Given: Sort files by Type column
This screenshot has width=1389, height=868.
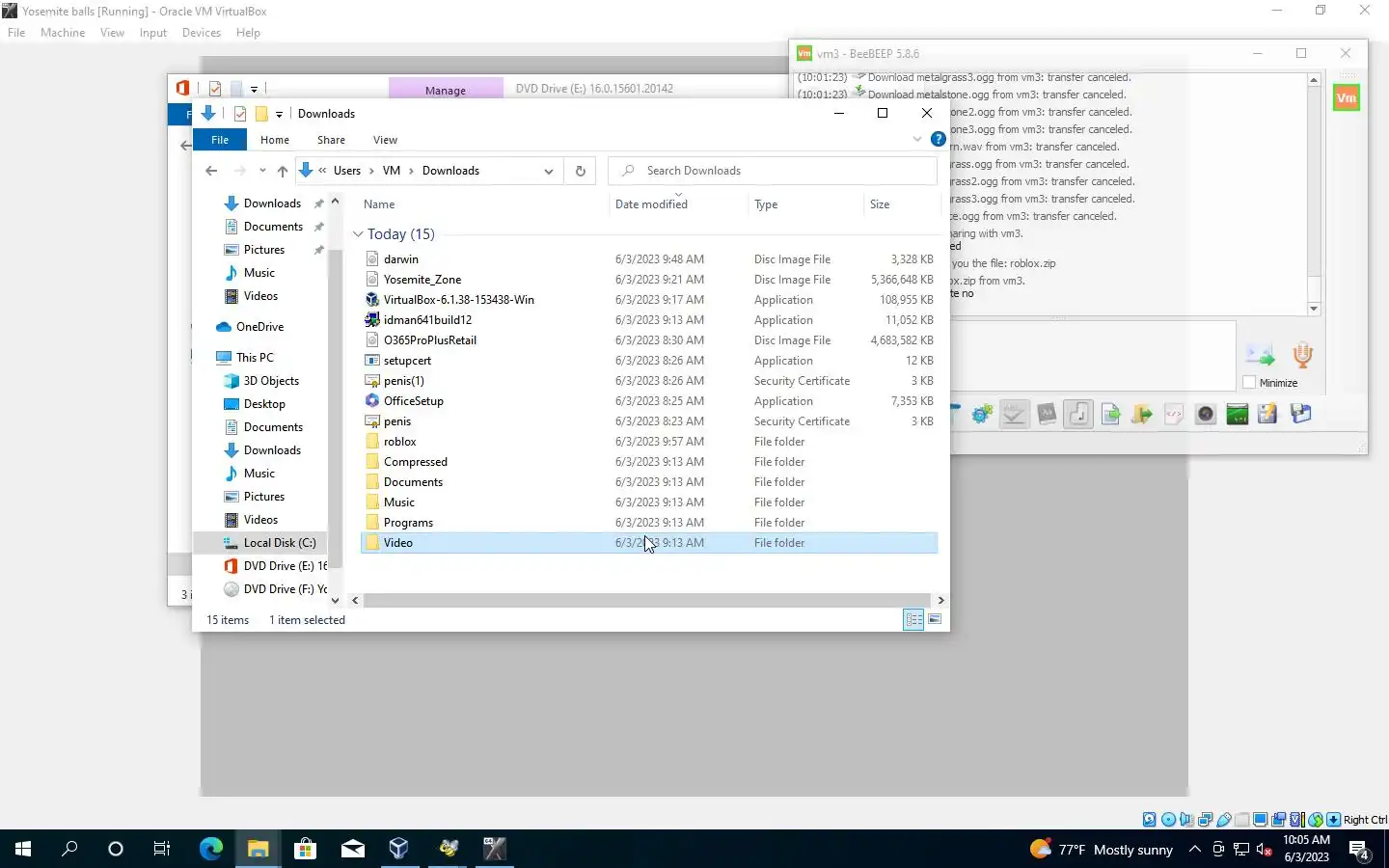Looking at the screenshot, I should (x=766, y=204).
